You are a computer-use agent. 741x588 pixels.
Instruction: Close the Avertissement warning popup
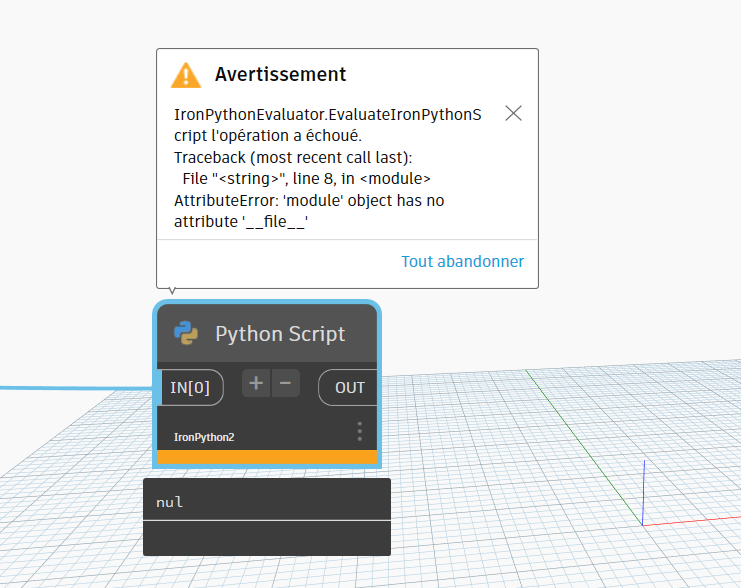513,113
